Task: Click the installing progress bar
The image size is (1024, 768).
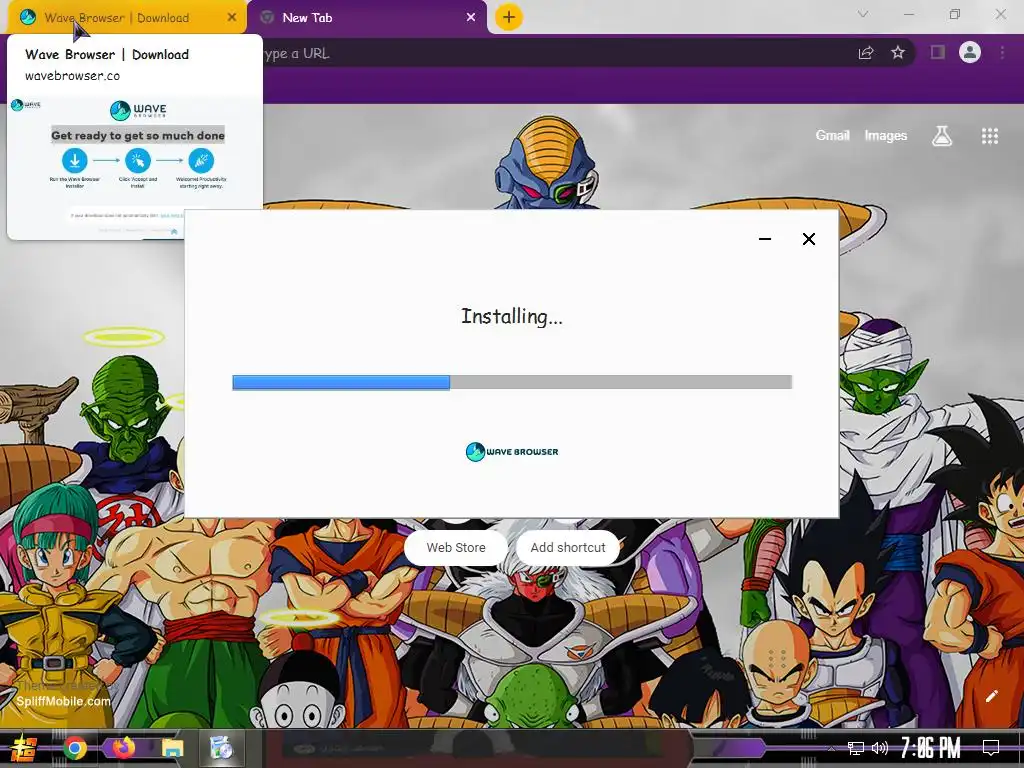Action: tap(512, 382)
